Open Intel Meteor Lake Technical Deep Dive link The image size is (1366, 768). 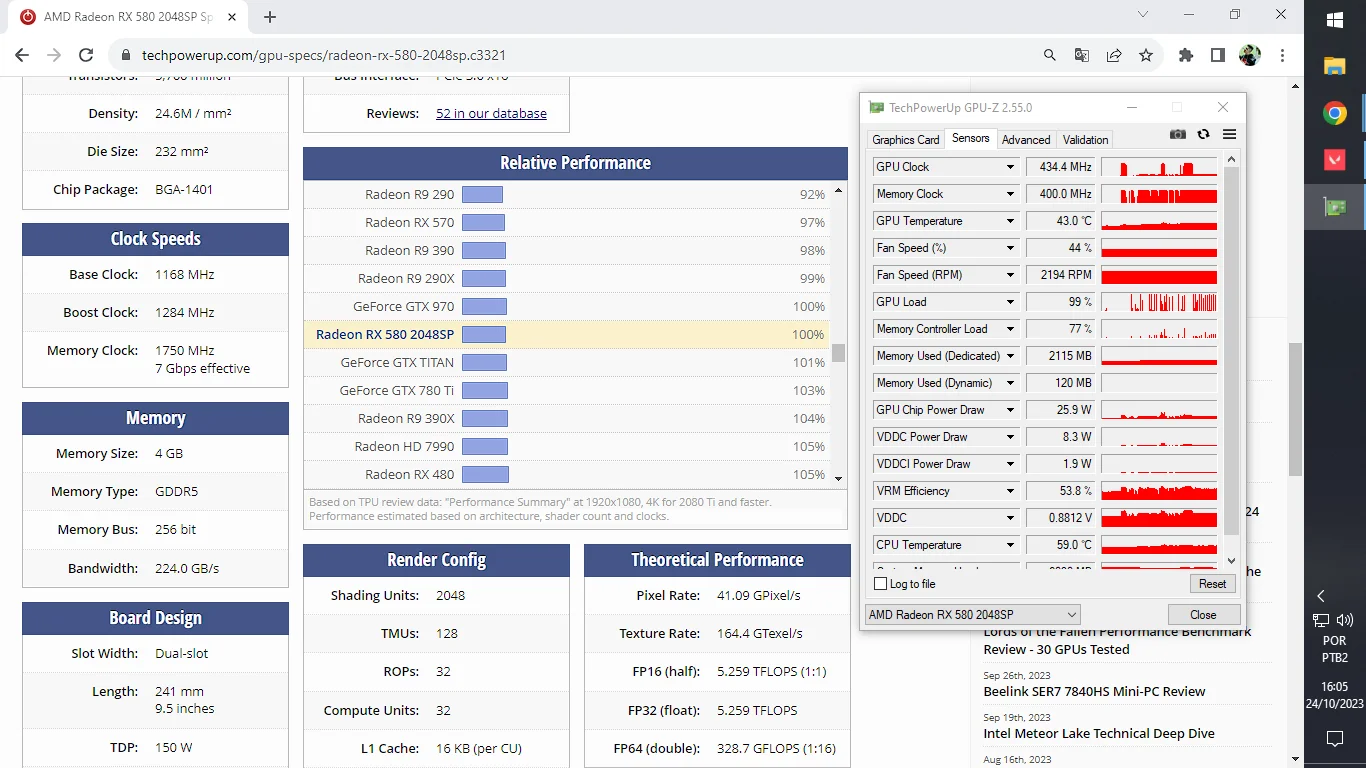tap(1099, 733)
